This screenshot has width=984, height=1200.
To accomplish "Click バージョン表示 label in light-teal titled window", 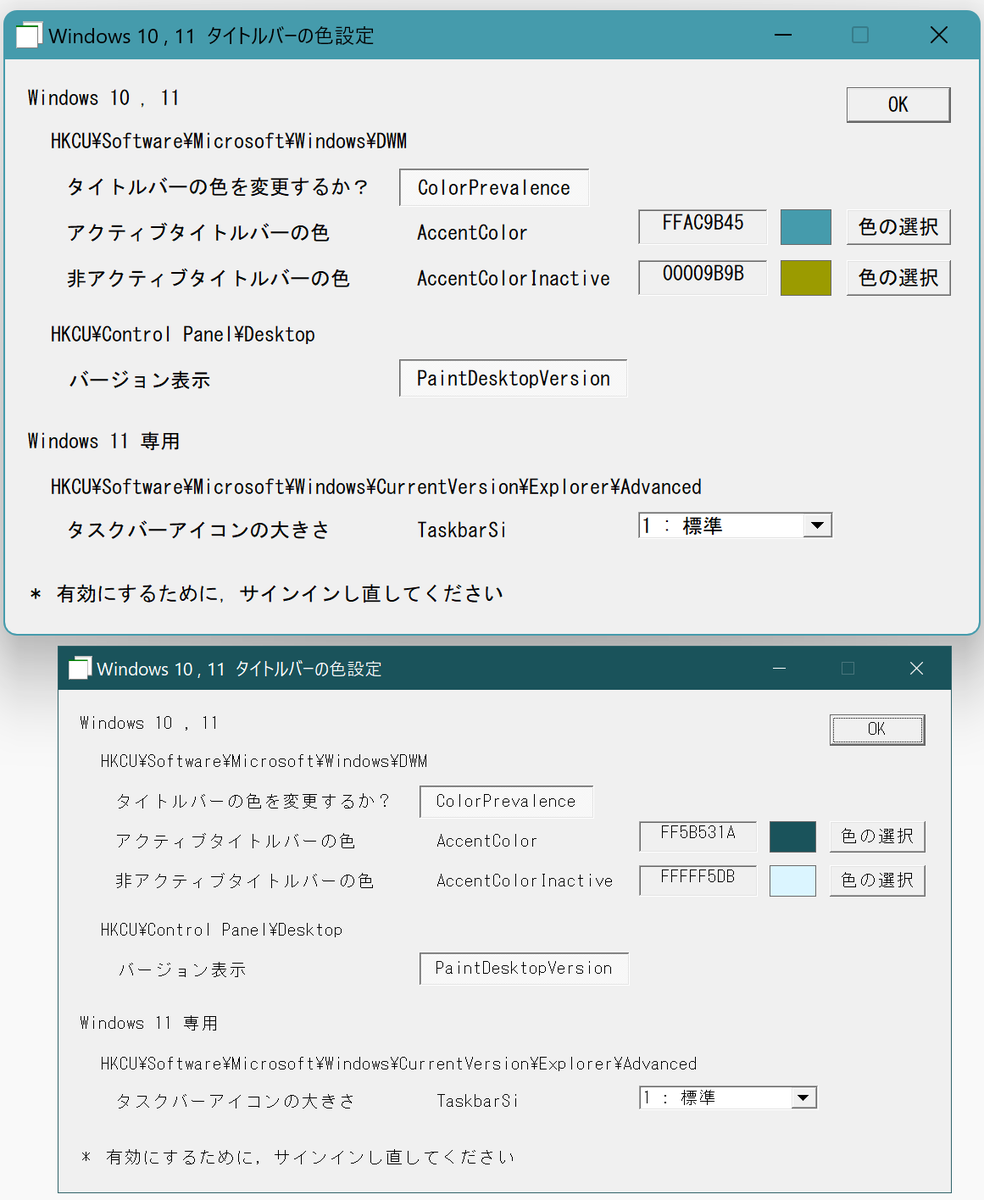I will pos(140,380).
